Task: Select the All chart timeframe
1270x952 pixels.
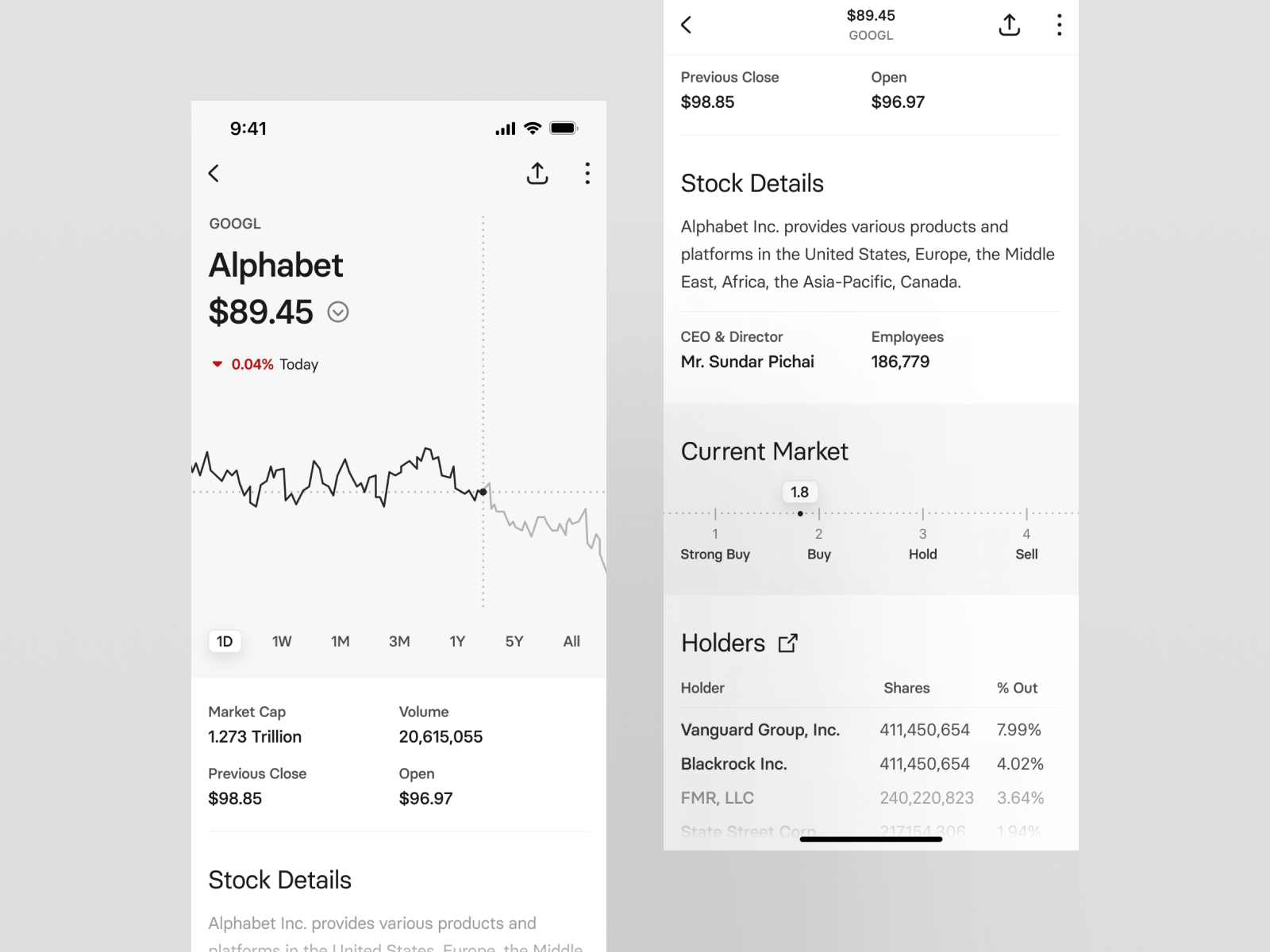Action: tap(571, 641)
